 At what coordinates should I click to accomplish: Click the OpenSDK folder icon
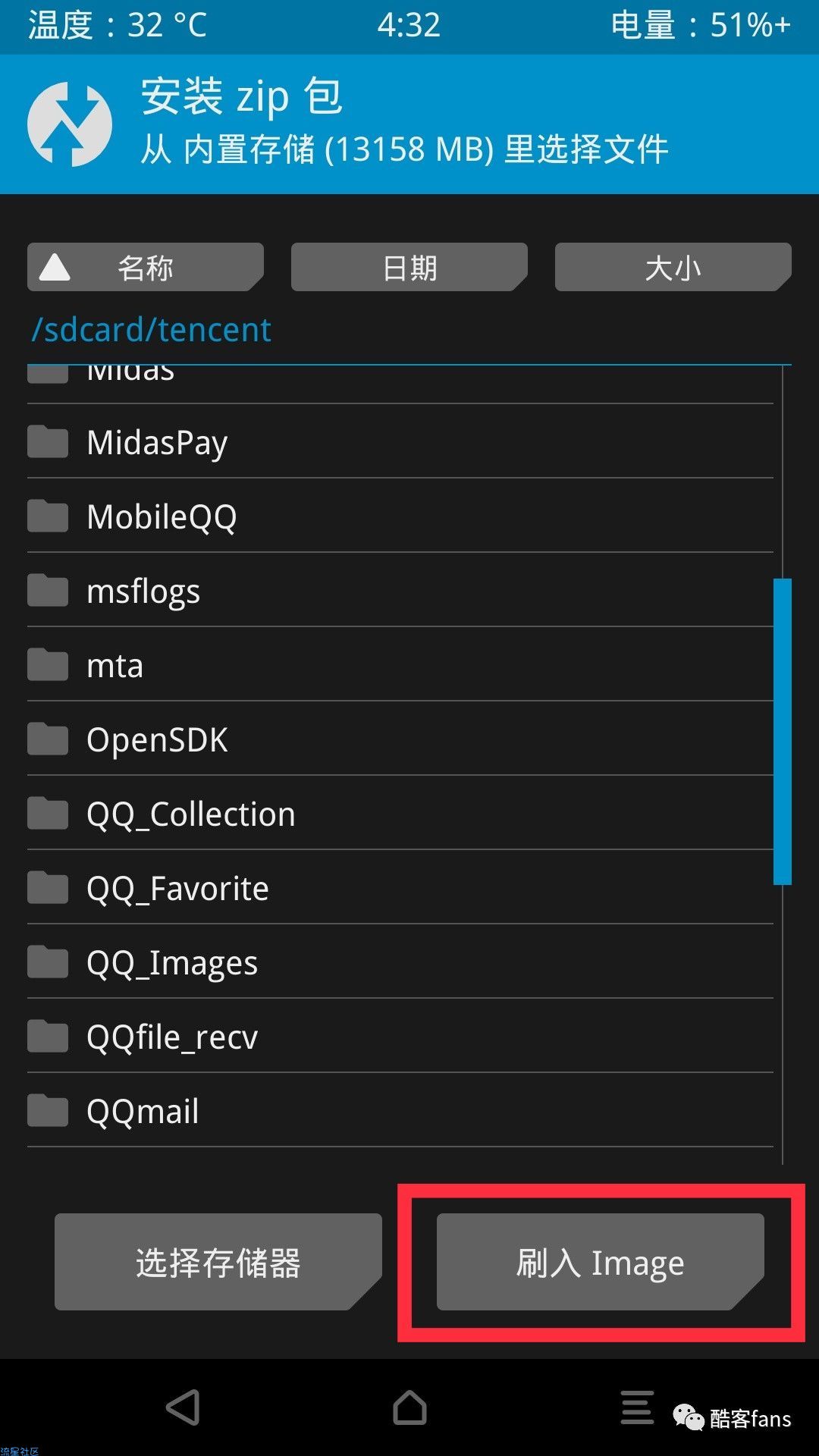pyautogui.click(x=48, y=739)
